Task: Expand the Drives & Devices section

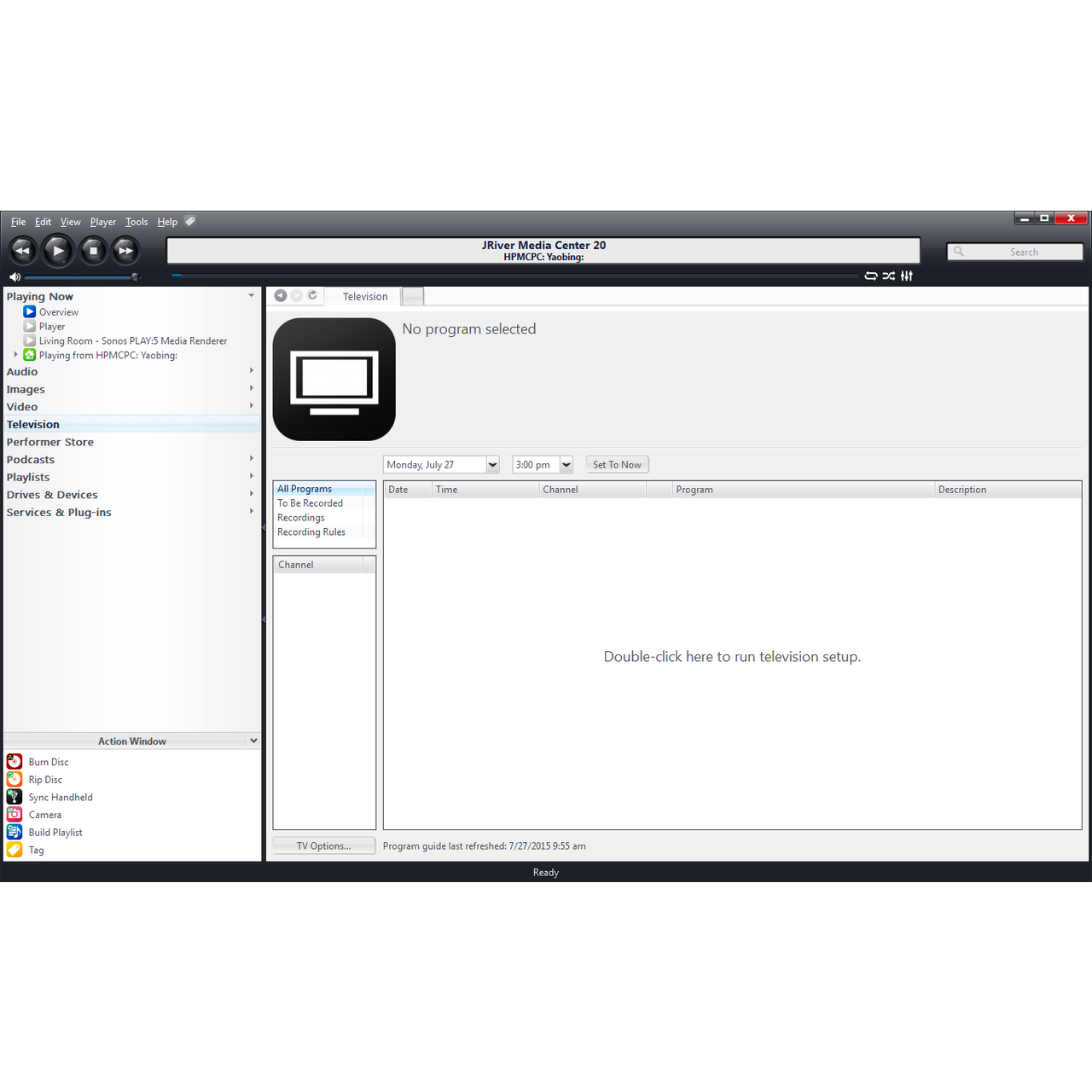Action: coord(251,494)
